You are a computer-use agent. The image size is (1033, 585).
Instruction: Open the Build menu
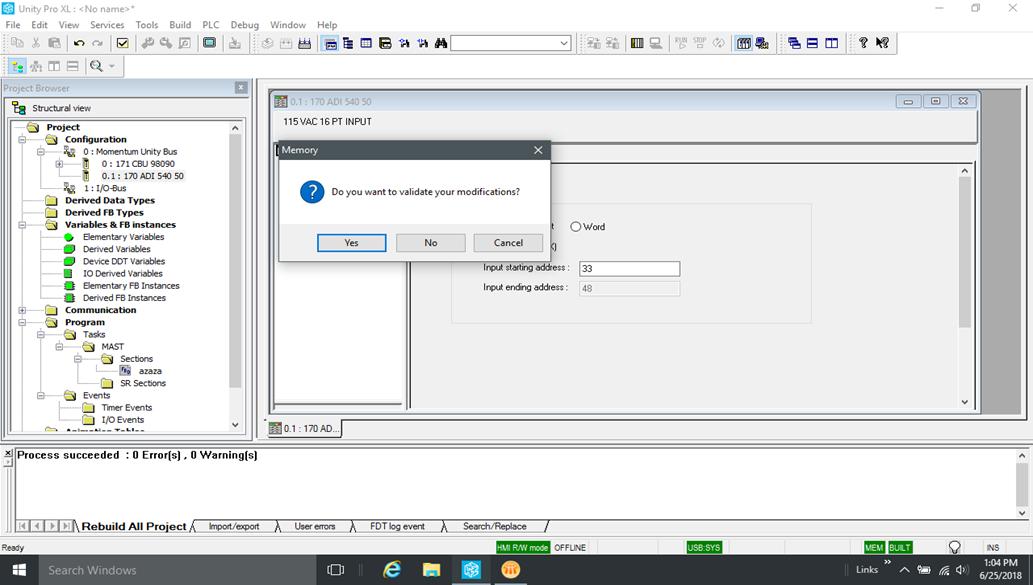tap(180, 24)
